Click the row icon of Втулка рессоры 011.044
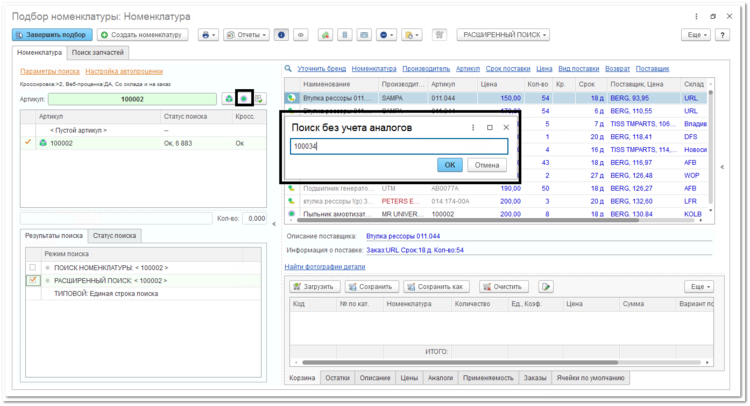750x406 pixels. click(291, 98)
